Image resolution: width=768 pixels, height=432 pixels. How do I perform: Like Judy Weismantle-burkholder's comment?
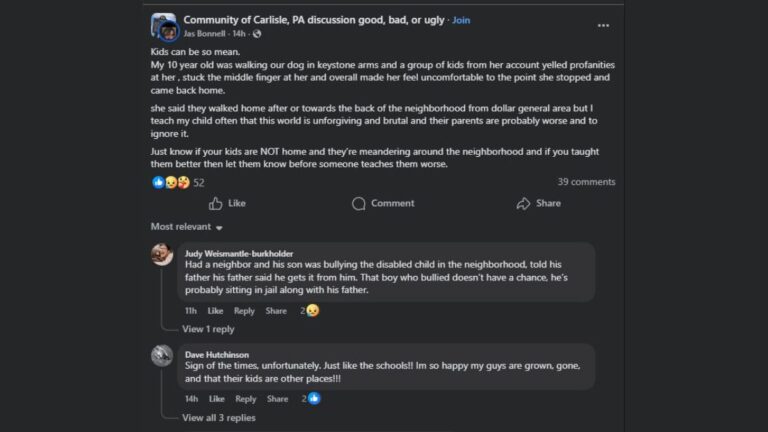215,311
